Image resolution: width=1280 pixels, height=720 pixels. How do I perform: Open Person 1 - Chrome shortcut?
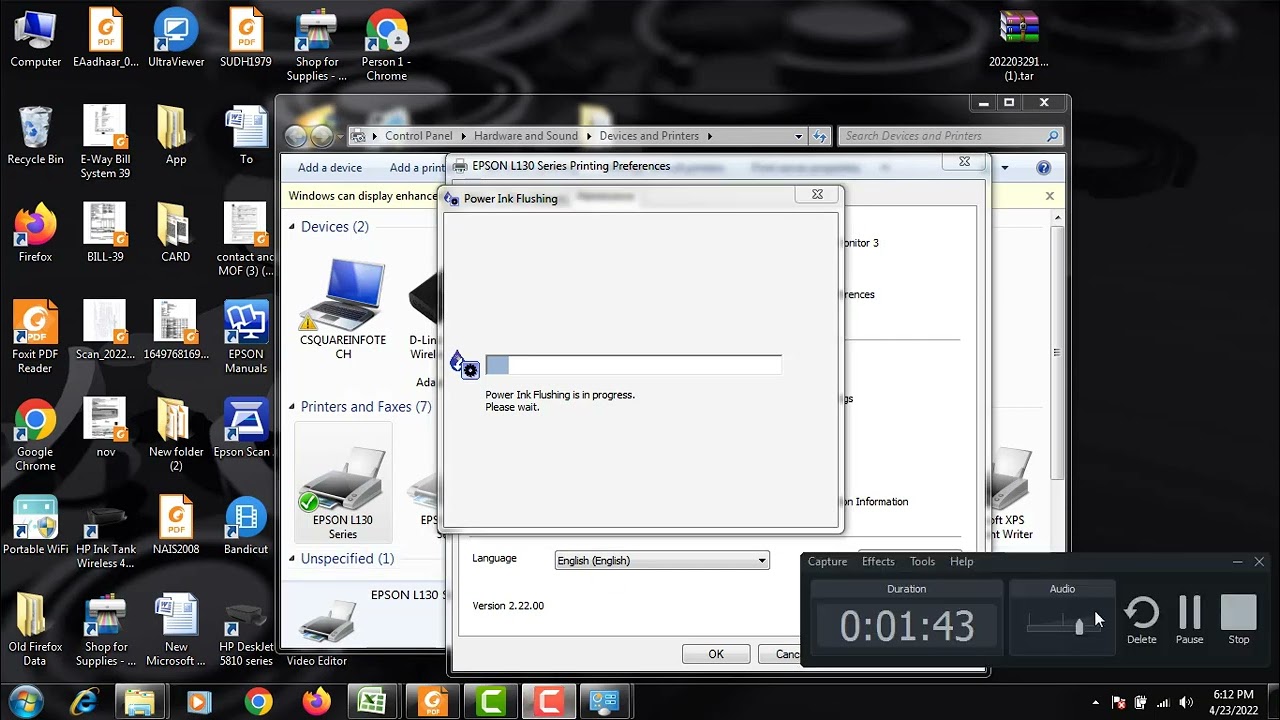click(386, 45)
